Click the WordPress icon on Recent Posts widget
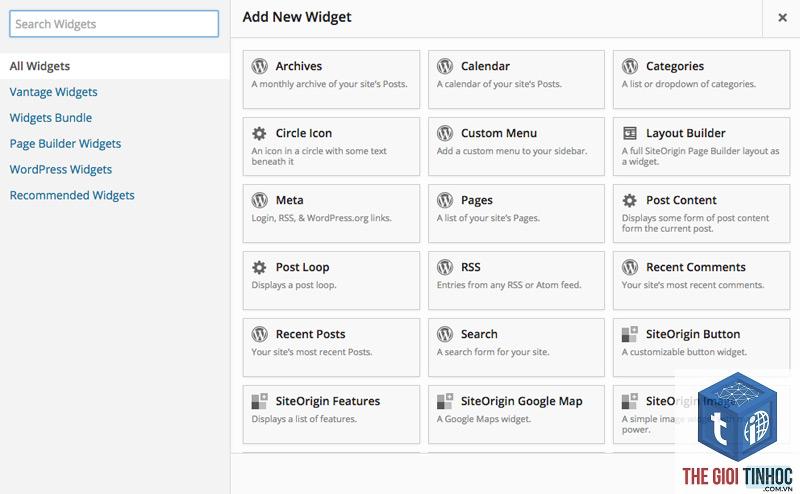The height and width of the screenshot is (494, 800). [260, 334]
